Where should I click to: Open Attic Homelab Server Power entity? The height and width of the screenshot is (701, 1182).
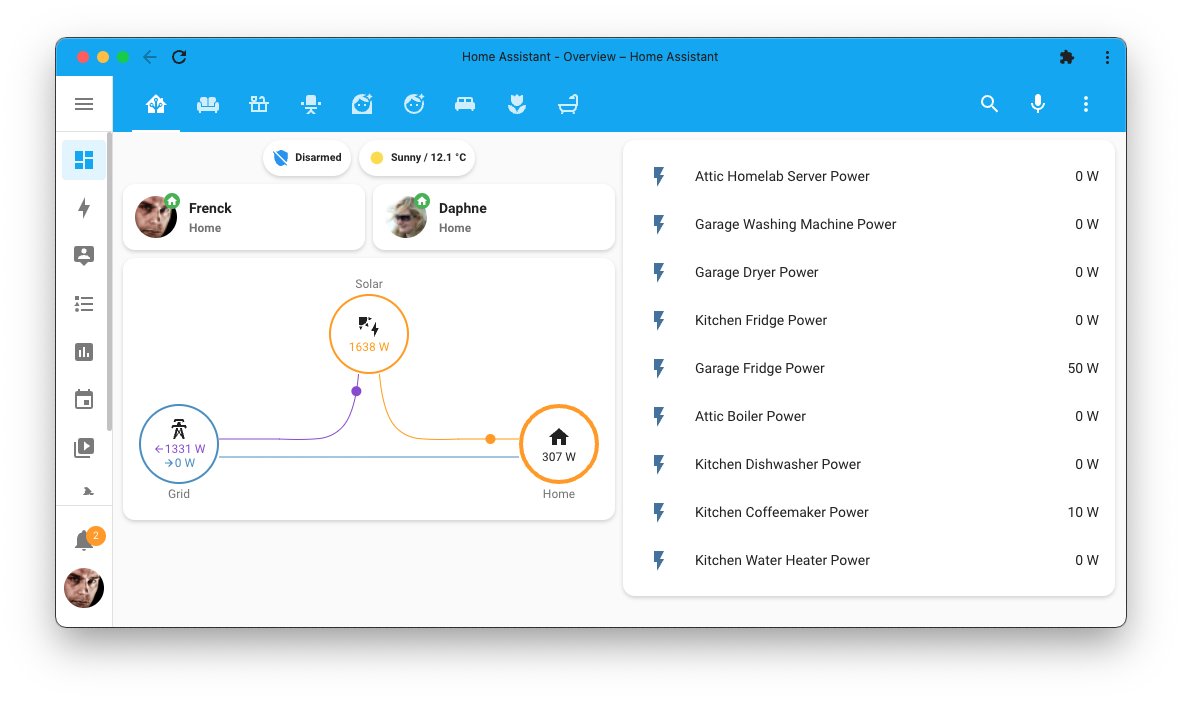[868, 176]
